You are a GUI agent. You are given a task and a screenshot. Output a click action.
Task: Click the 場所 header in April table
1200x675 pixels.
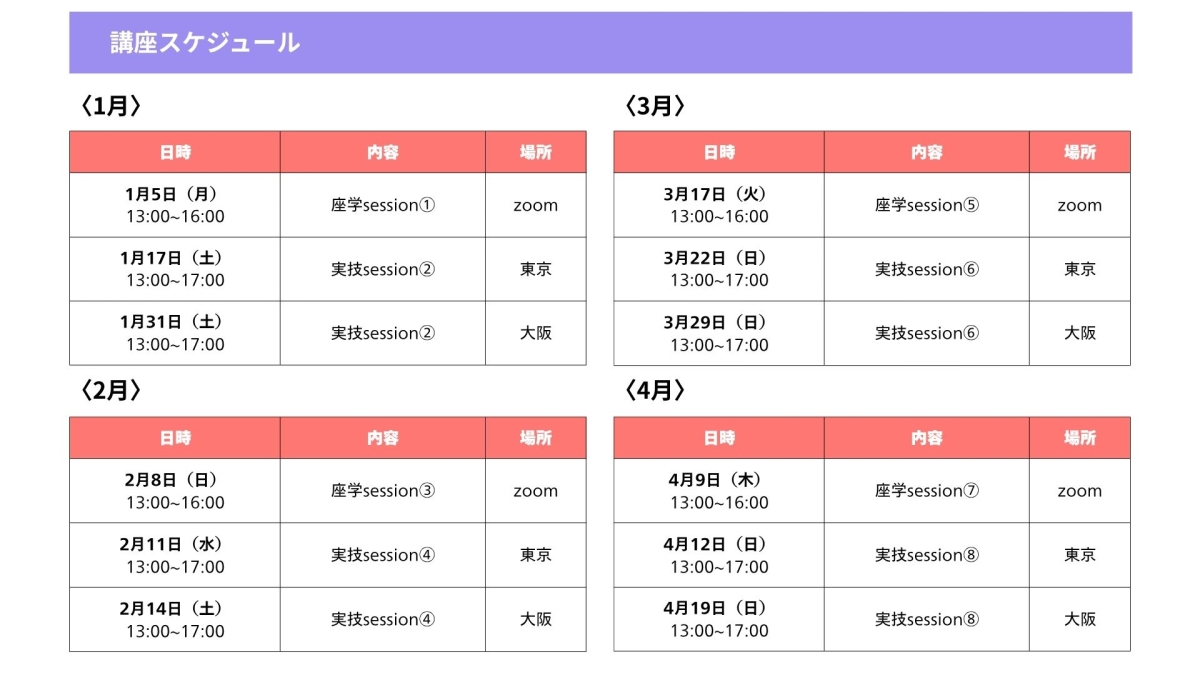[x=1080, y=438]
